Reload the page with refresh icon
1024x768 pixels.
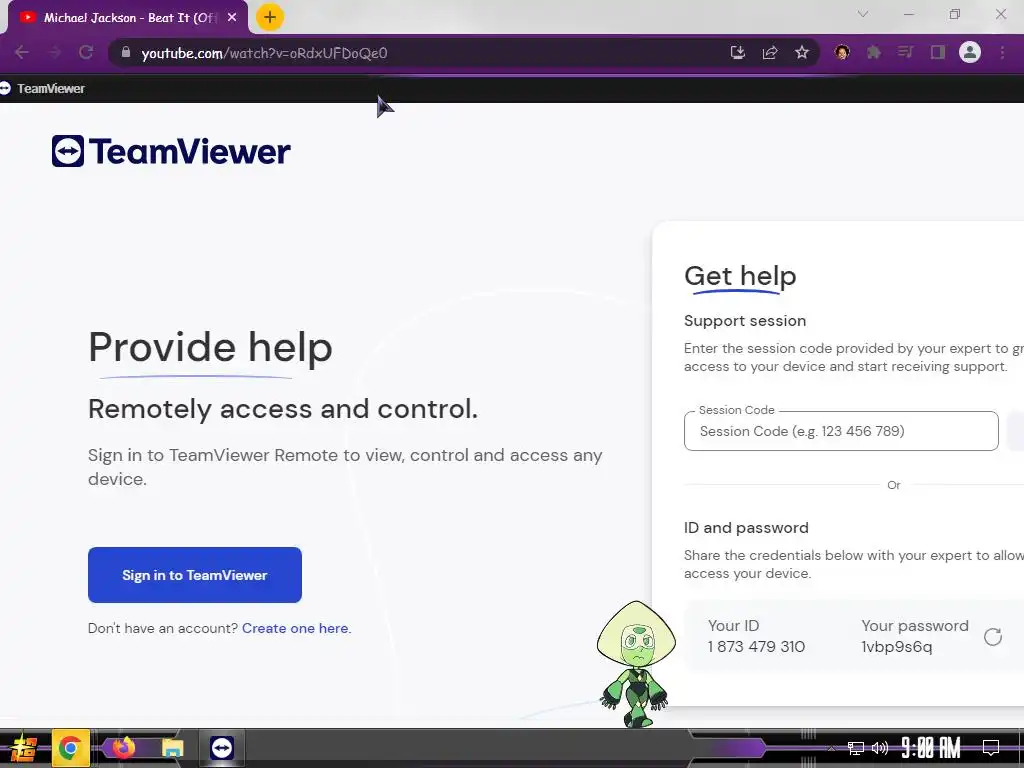[86, 52]
